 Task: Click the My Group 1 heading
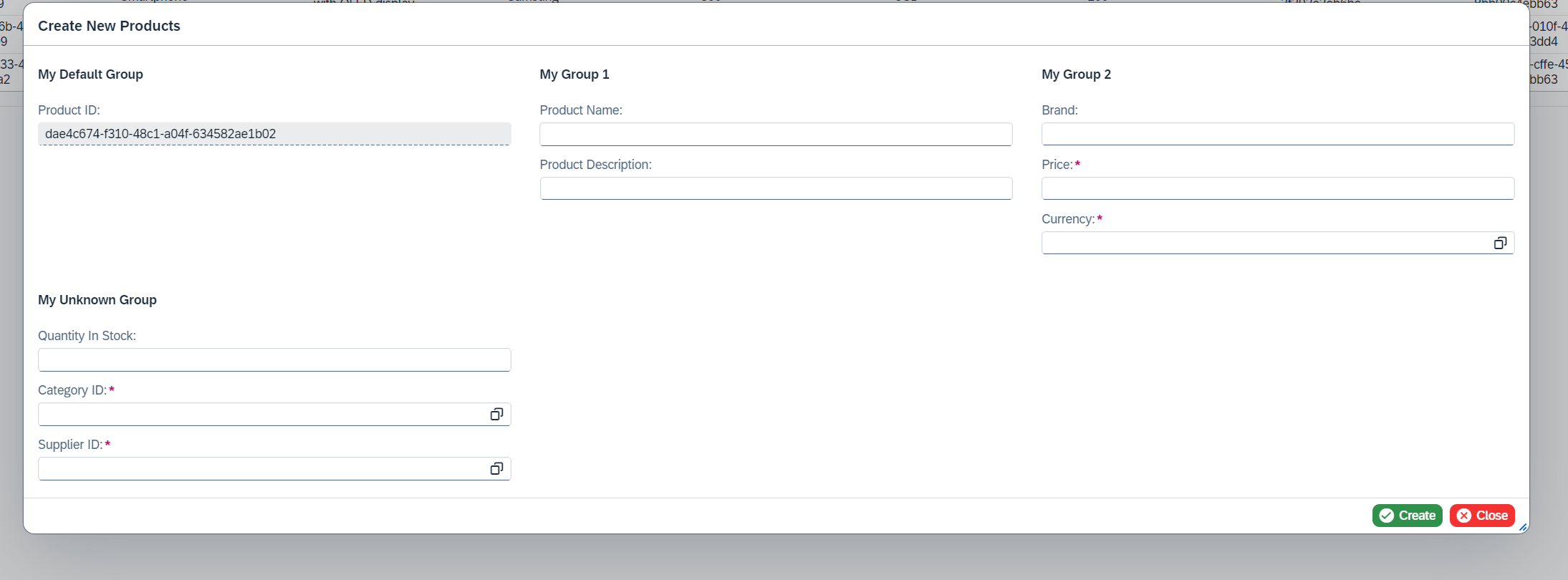574,74
